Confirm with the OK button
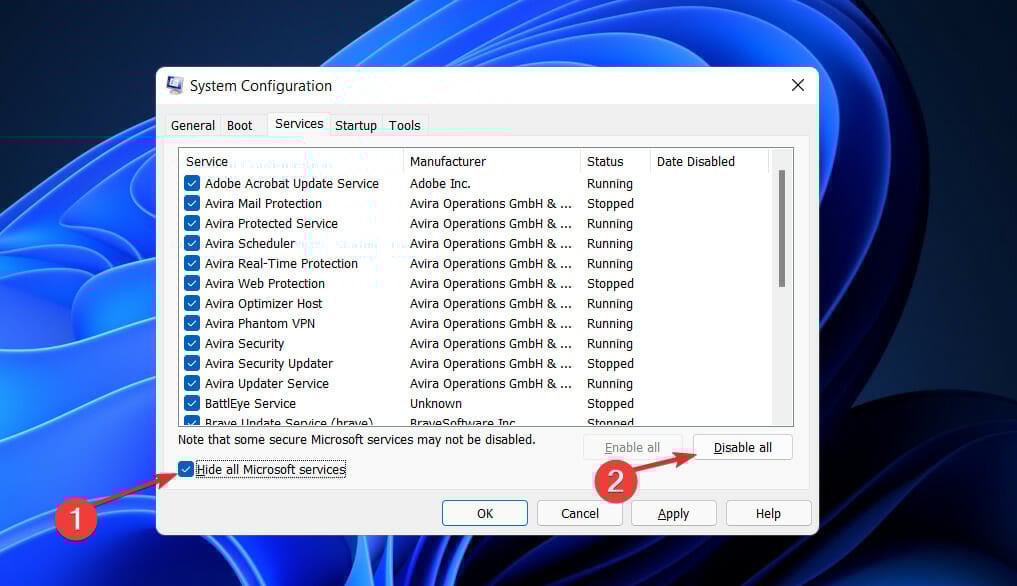 tap(485, 513)
